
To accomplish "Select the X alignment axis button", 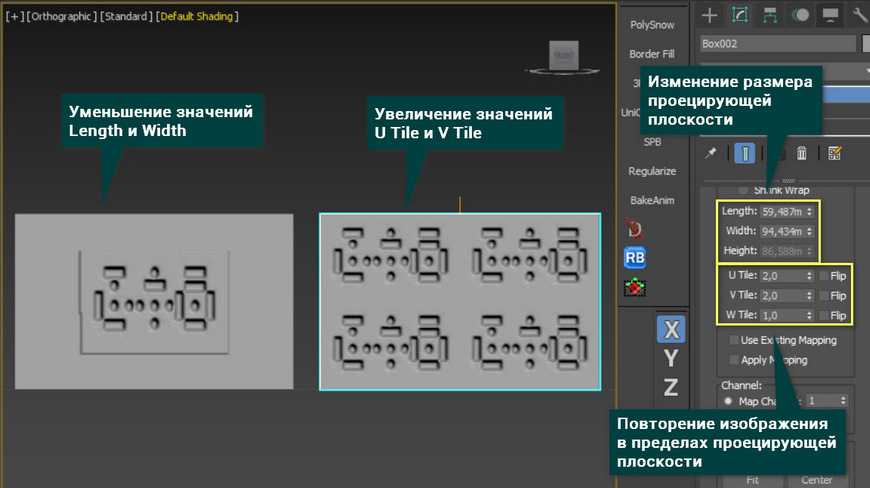I will coord(671,329).
